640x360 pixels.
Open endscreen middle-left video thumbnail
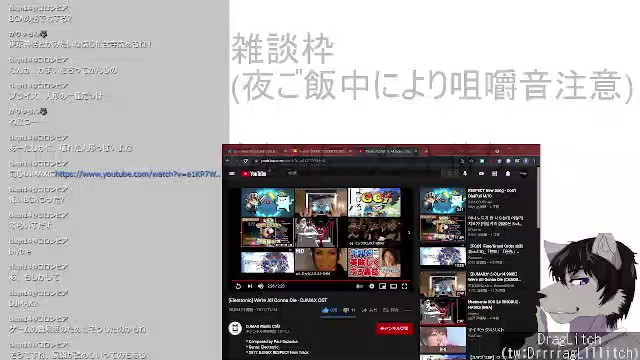click(x=268, y=232)
